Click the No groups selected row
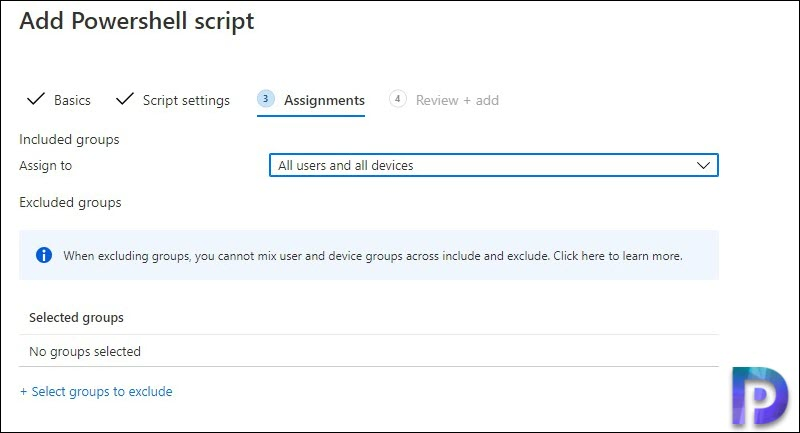The width and height of the screenshot is (800, 433). pyautogui.click(x=368, y=351)
